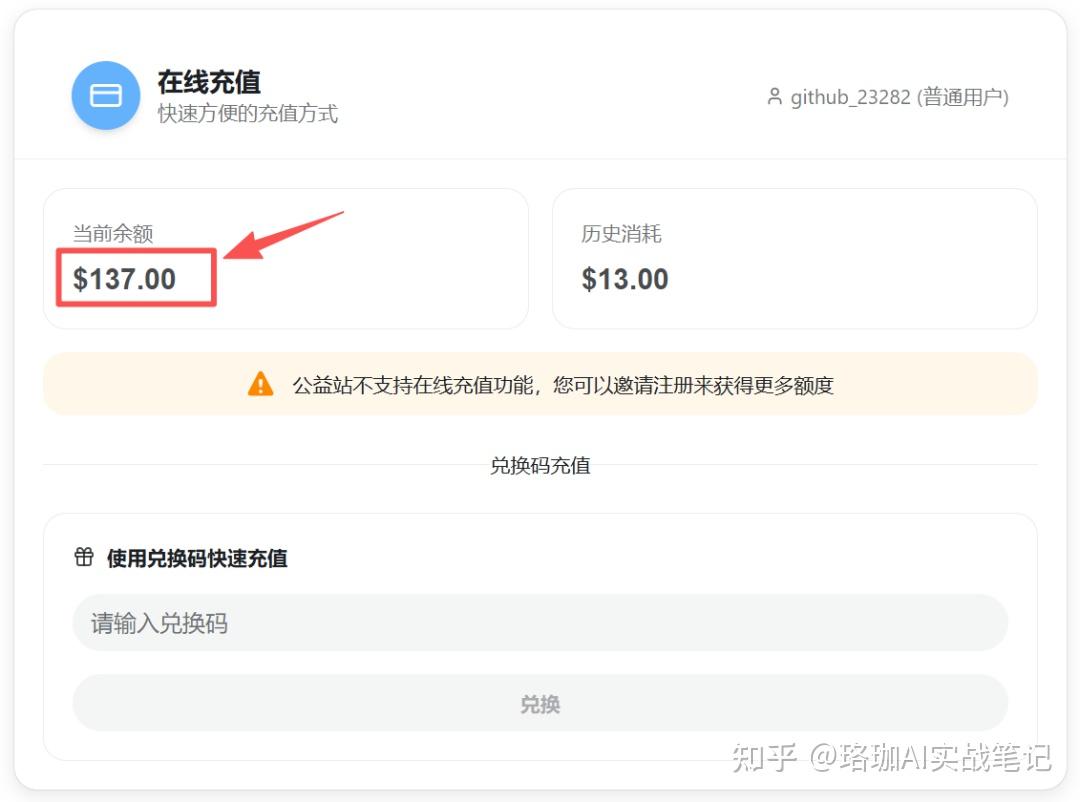Click the github_23282 username label
This screenshot has width=1080, height=802.
click(x=850, y=97)
